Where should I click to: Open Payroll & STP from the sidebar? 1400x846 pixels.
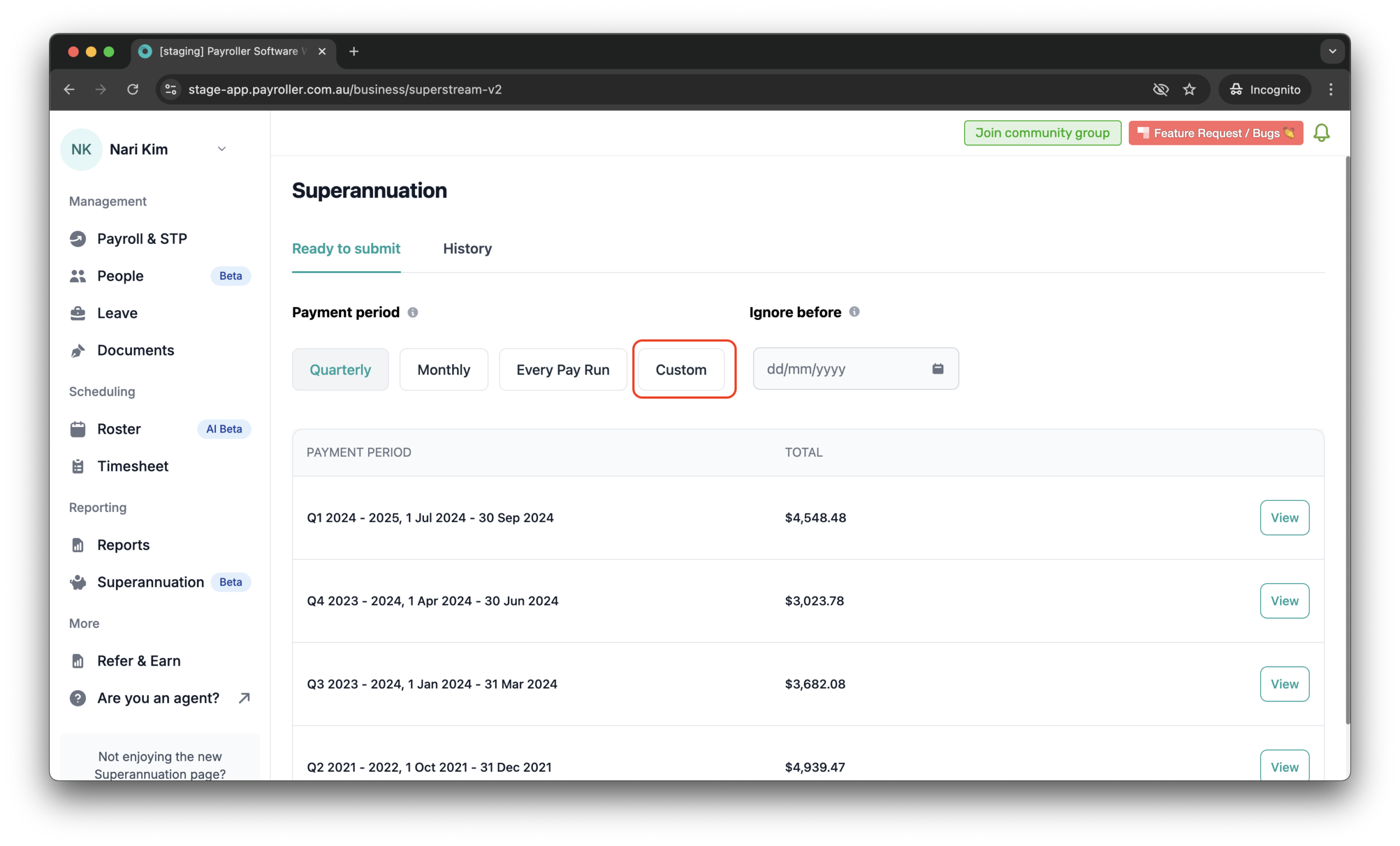coord(78,238)
